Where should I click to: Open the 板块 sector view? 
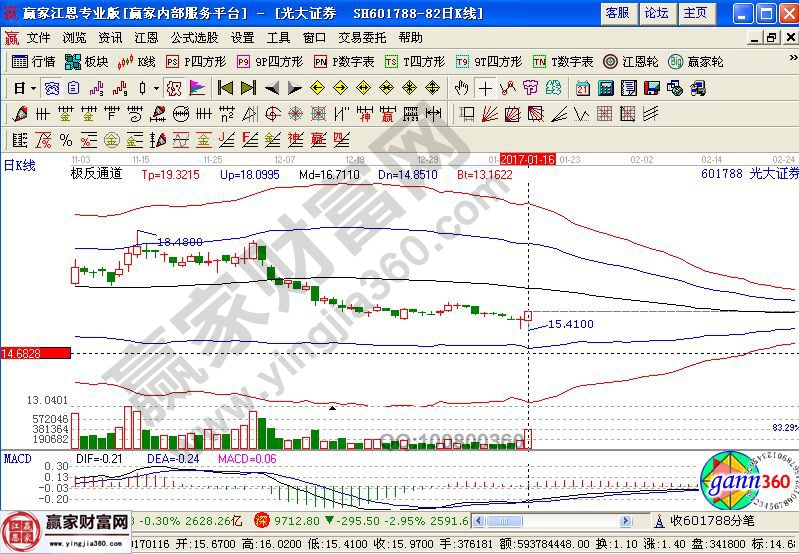pos(87,62)
